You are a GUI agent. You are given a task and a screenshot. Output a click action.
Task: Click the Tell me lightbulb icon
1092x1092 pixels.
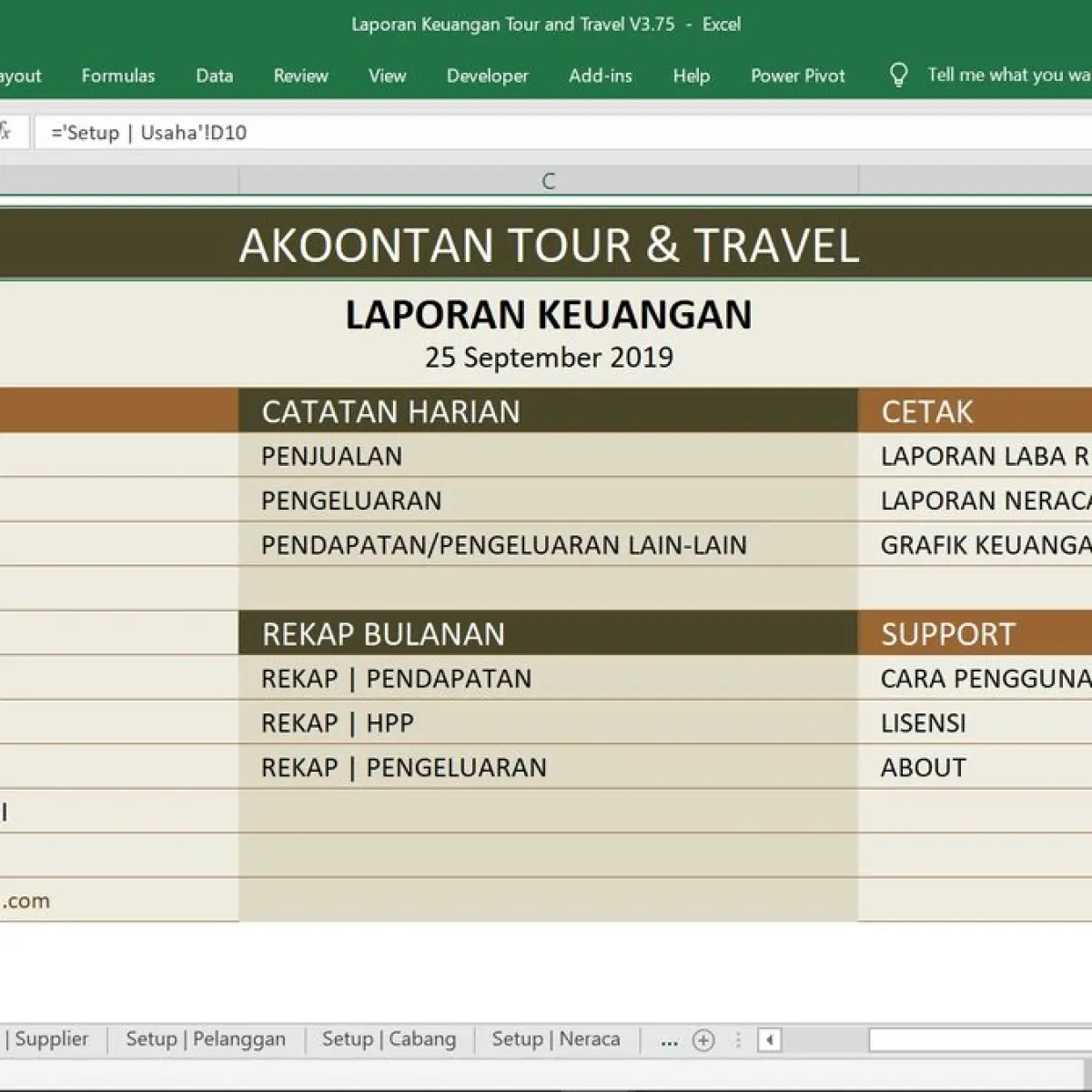pos(898,76)
